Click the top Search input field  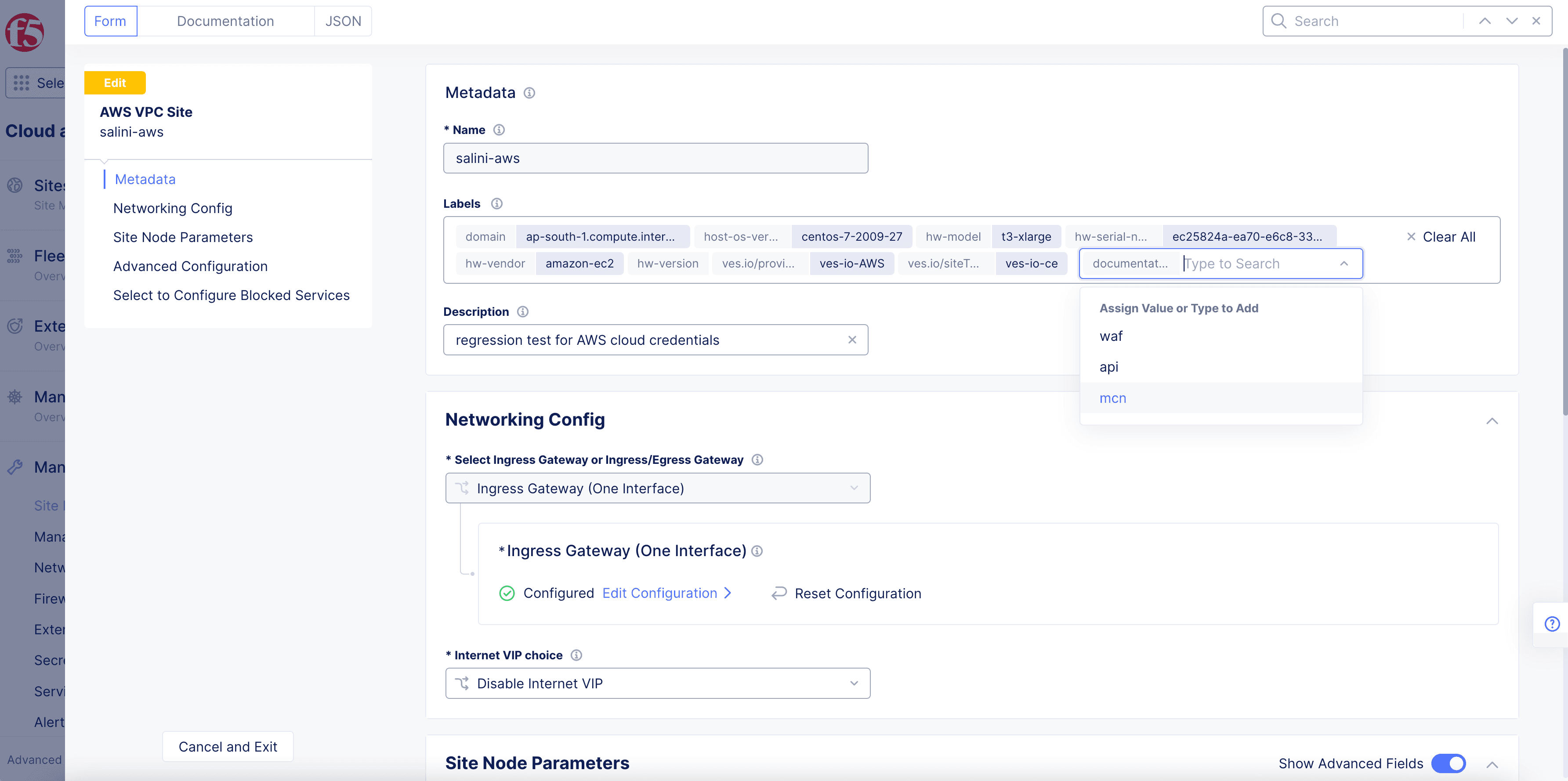(1376, 22)
